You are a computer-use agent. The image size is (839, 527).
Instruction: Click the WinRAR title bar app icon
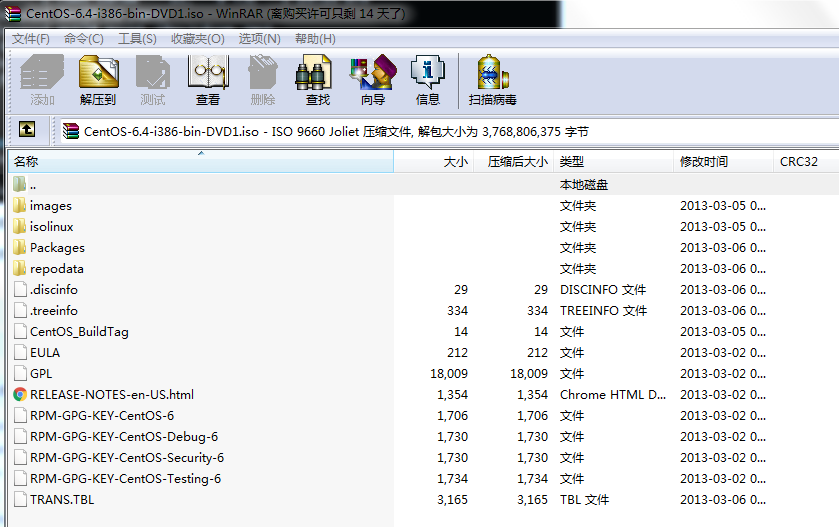click(13, 13)
